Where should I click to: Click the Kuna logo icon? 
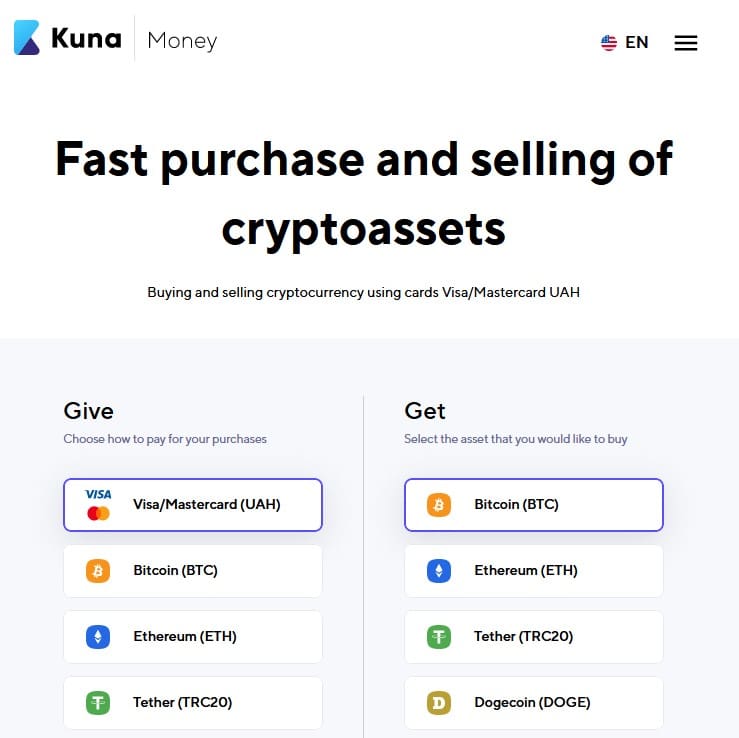pyautogui.click(x=26, y=38)
